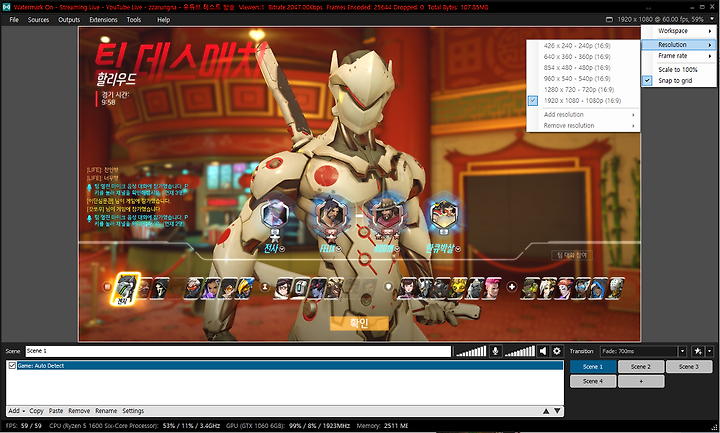
Task: Open the Sources menu
Action: (38, 20)
